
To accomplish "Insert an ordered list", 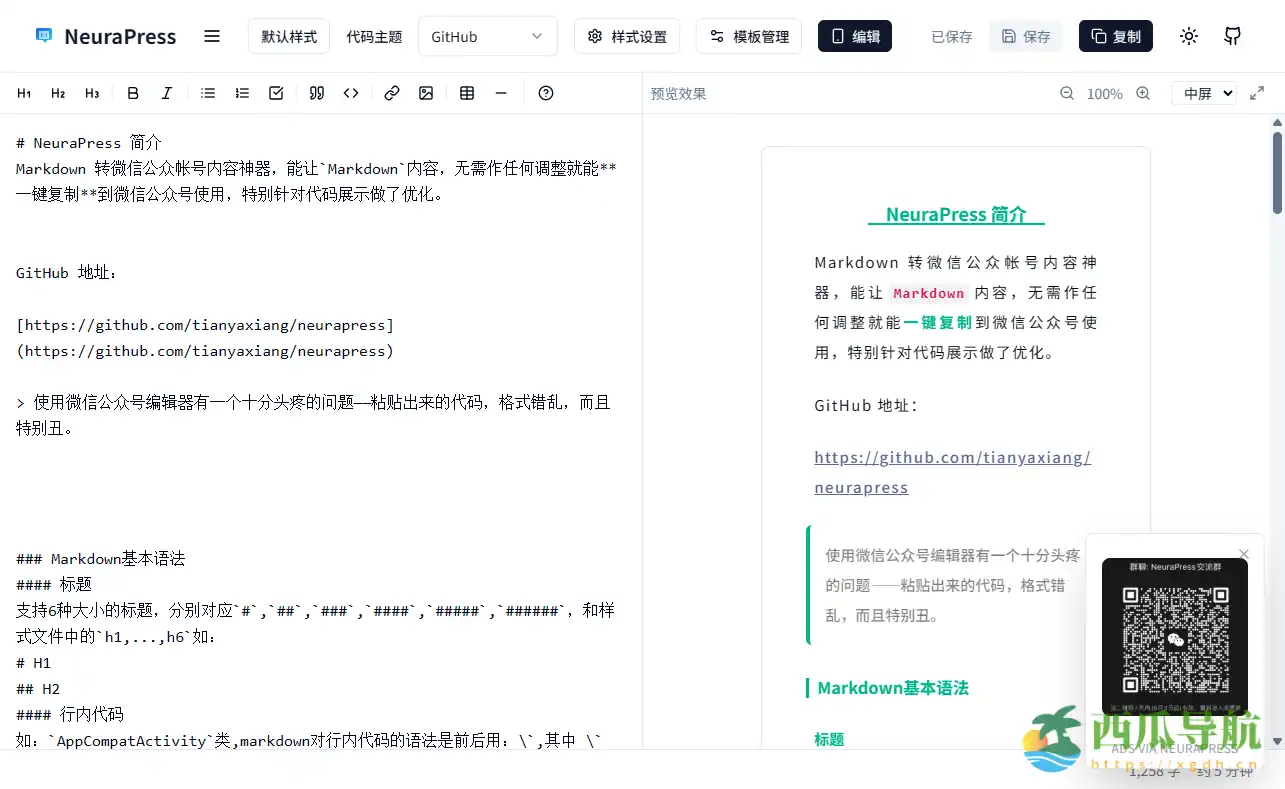I will pyautogui.click(x=241, y=92).
